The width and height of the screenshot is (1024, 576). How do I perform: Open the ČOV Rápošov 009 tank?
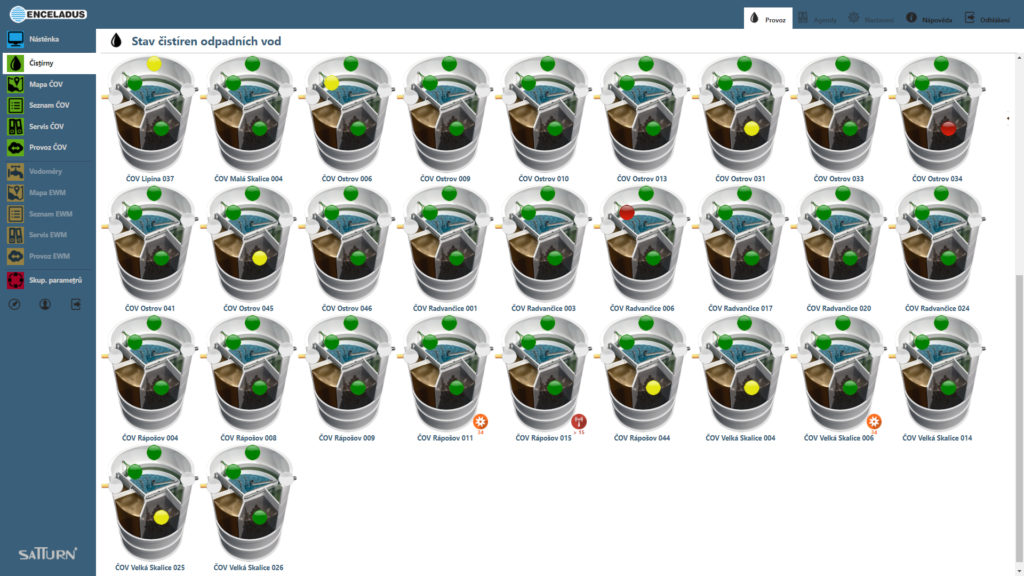(347, 374)
